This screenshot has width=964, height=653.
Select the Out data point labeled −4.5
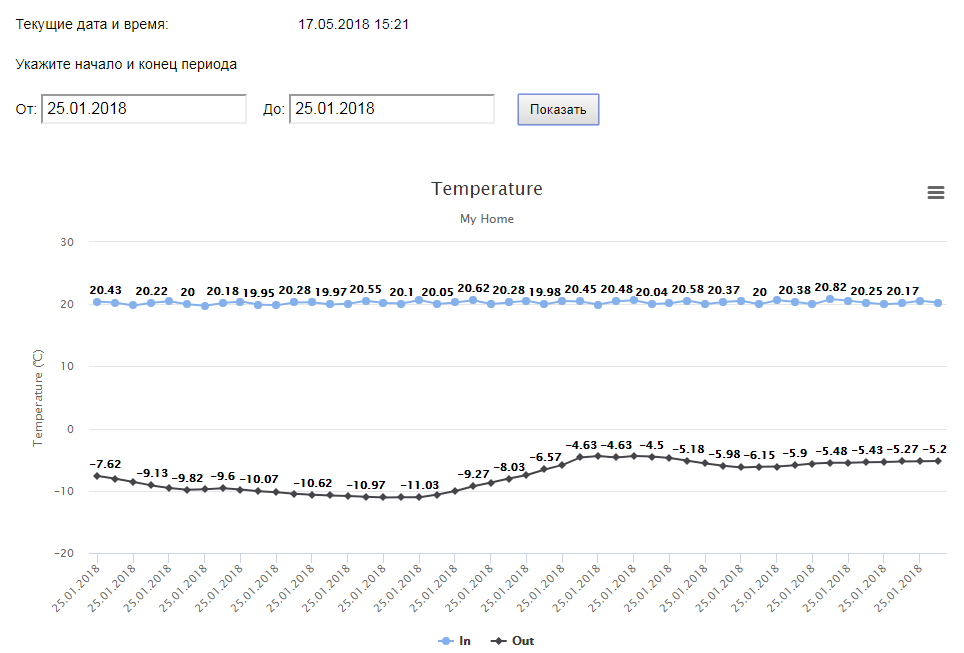coord(652,457)
